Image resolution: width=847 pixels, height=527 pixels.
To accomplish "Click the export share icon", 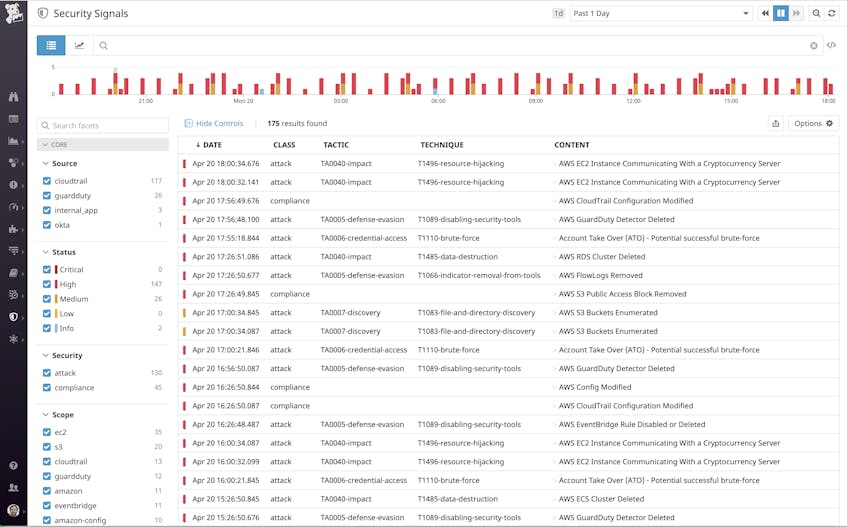I will tap(776, 124).
